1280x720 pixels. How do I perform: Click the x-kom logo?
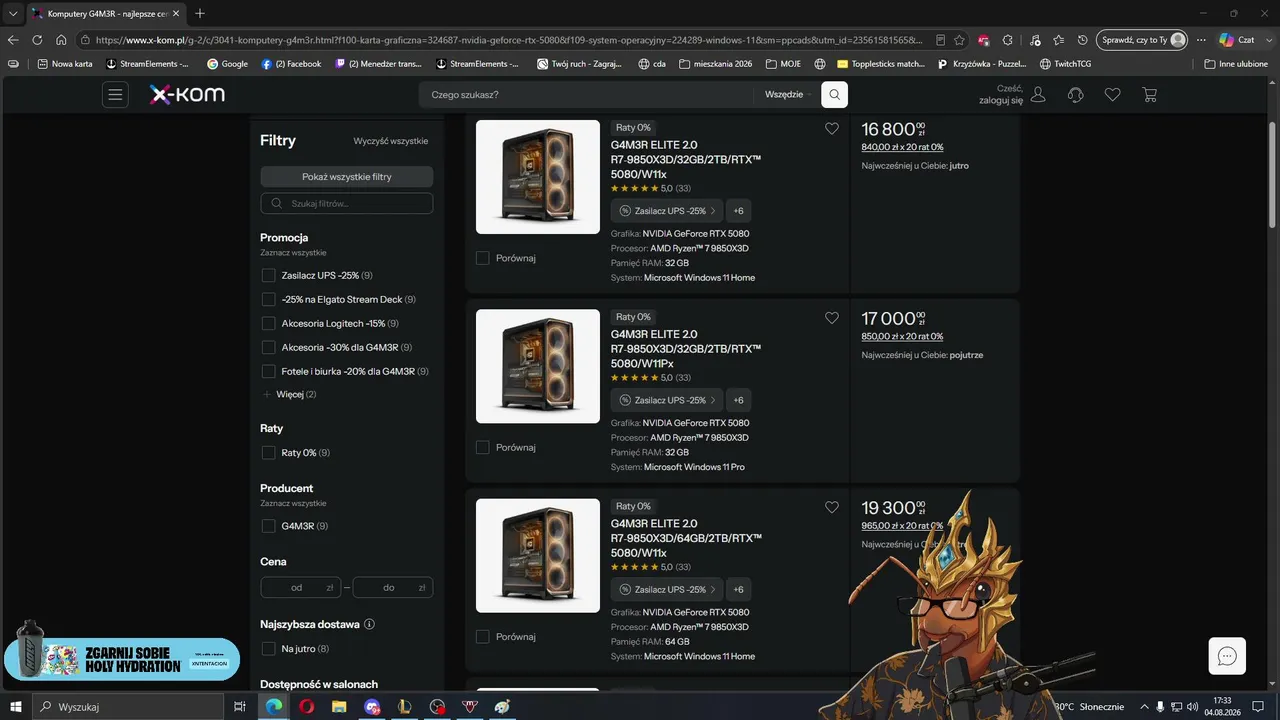187,95
